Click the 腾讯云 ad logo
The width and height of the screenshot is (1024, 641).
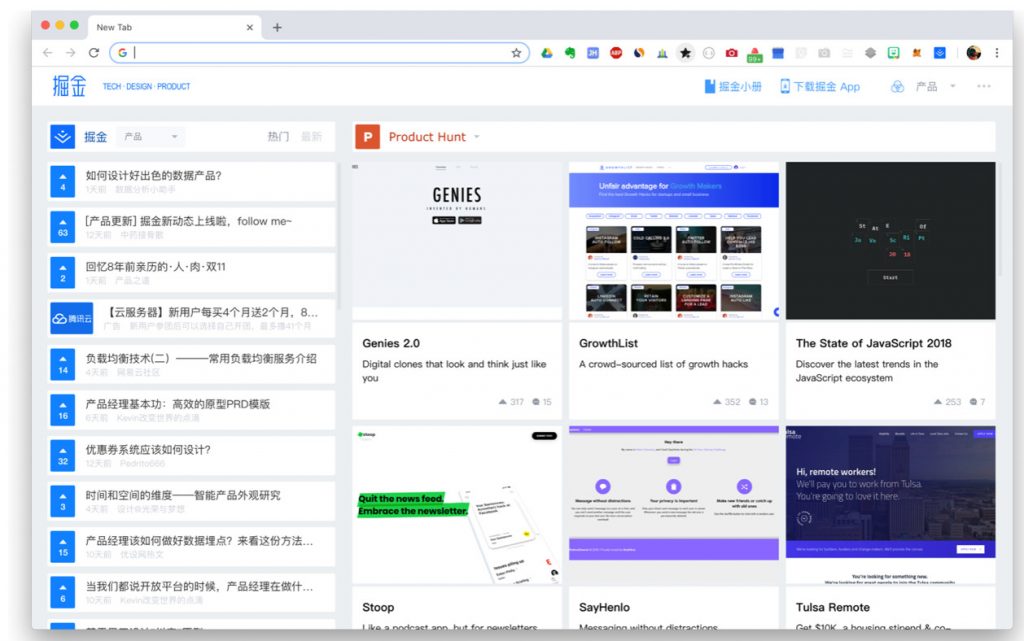72,319
